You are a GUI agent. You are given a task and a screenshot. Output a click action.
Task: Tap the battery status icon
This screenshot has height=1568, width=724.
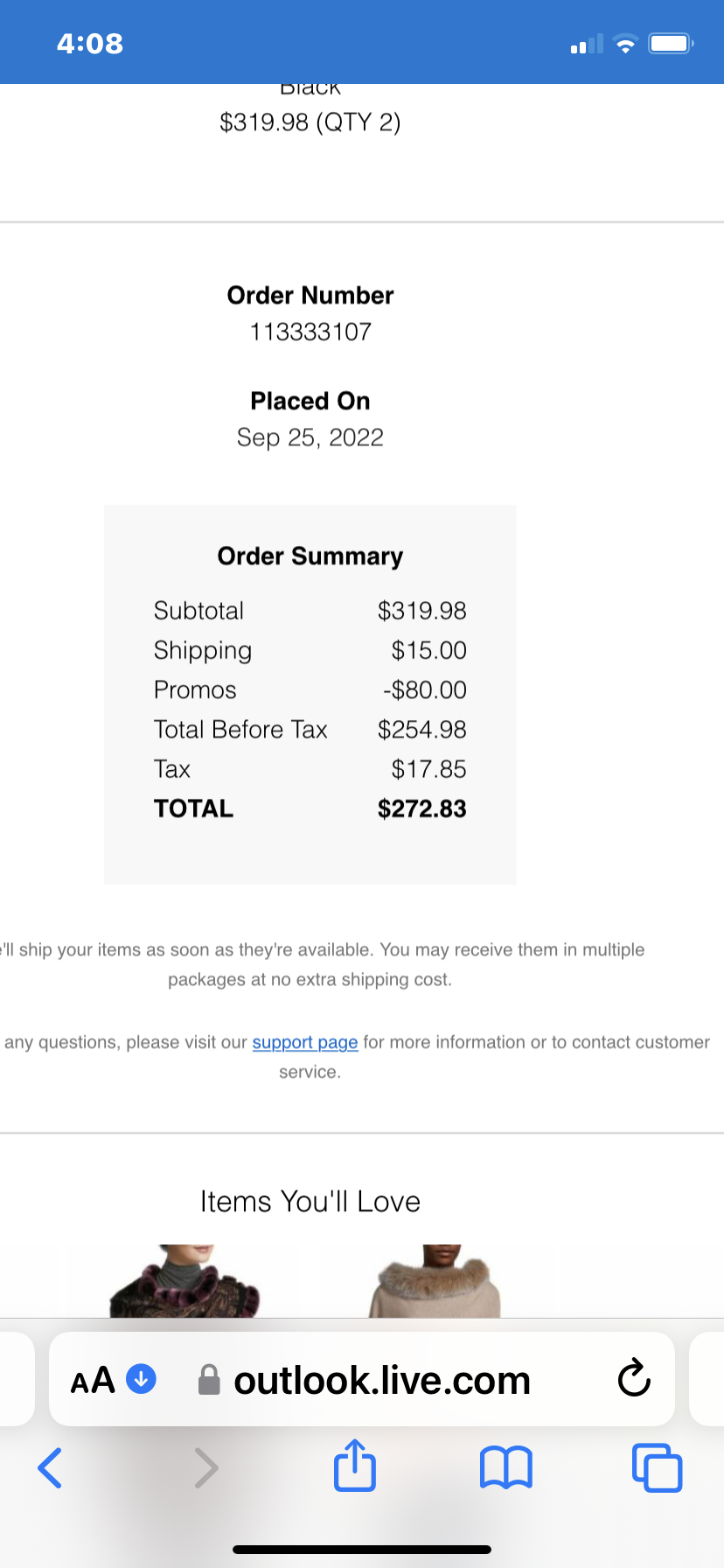coord(670,44)
